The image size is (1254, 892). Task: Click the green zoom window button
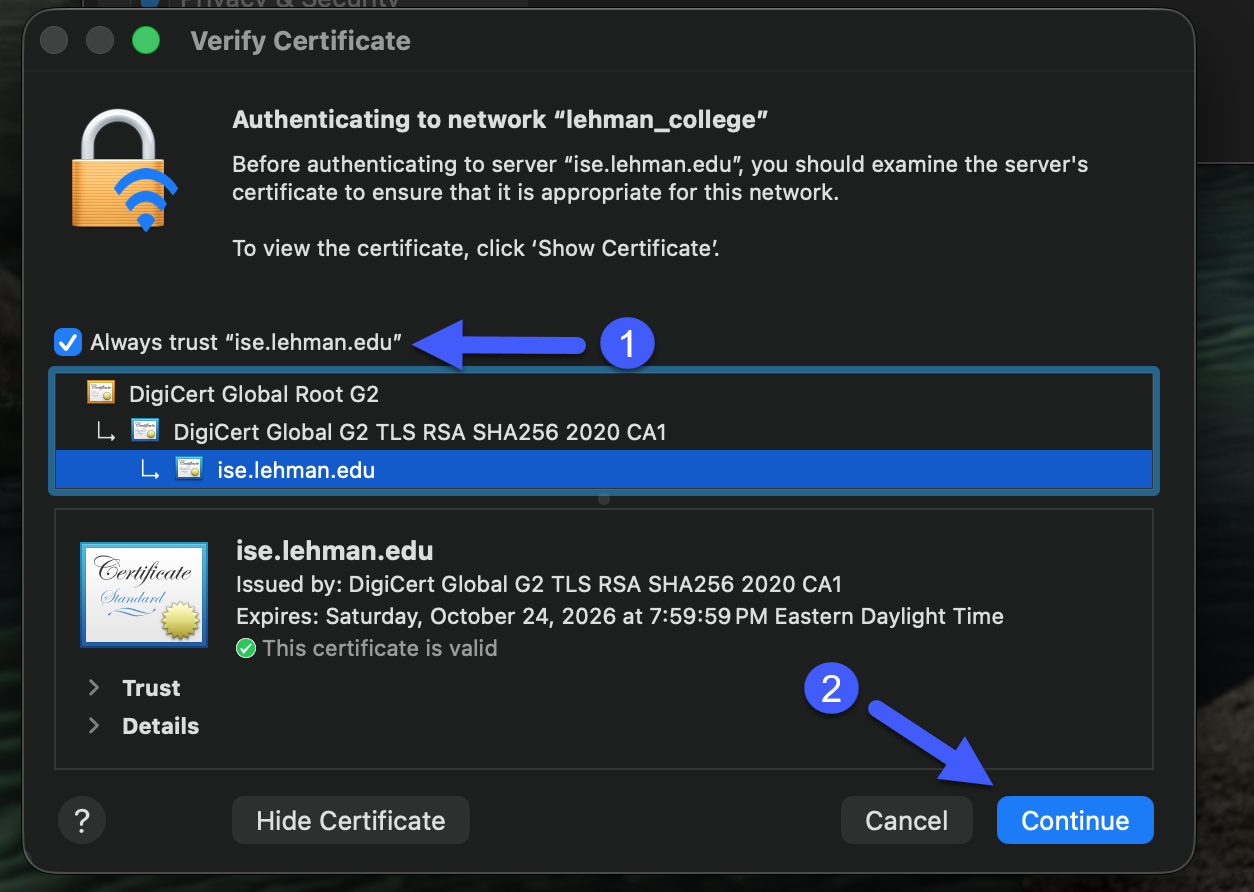(x=146, y=41)
